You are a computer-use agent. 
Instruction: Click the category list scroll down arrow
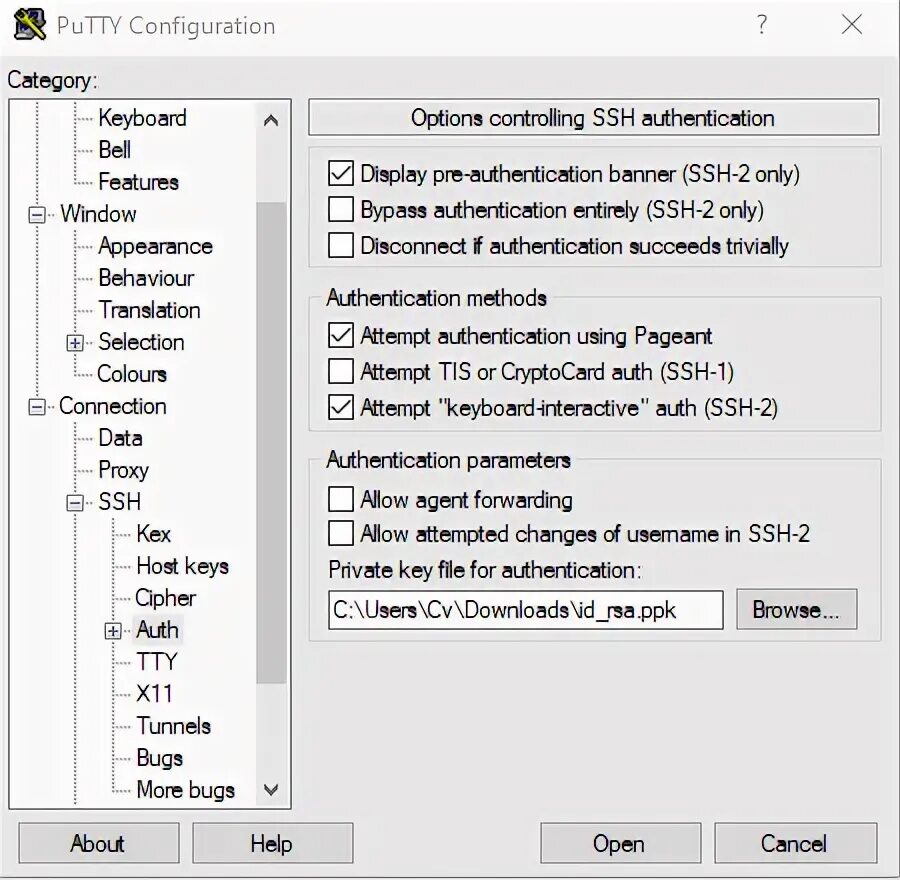(x=271, y=789)
